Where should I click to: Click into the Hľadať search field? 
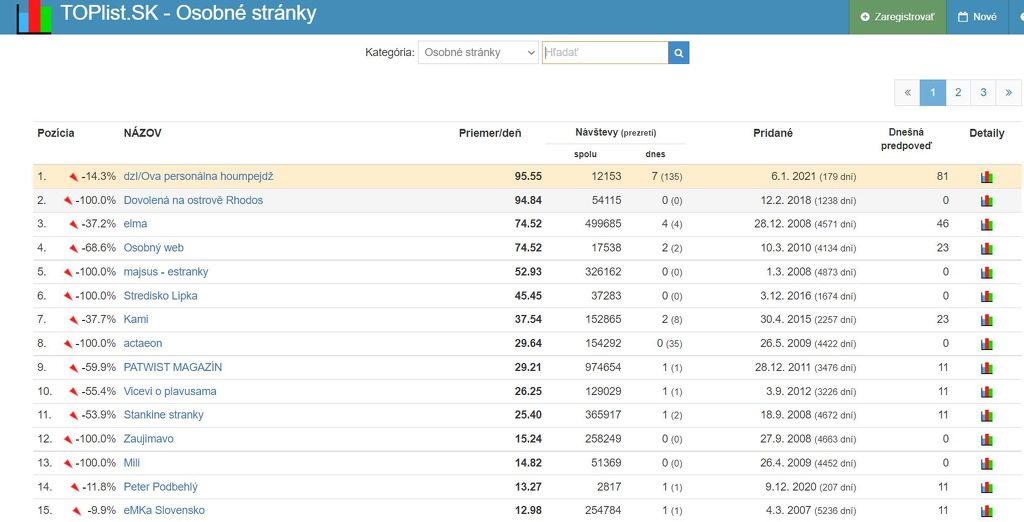coord(604,53)
